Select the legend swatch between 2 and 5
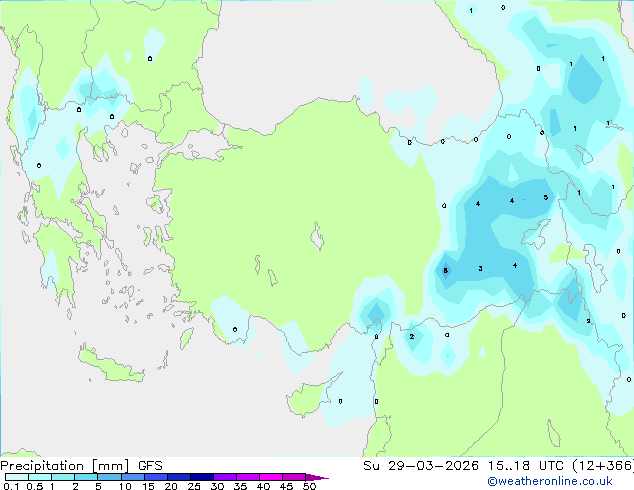Screen dimensions: 634x490 (86, 477)
